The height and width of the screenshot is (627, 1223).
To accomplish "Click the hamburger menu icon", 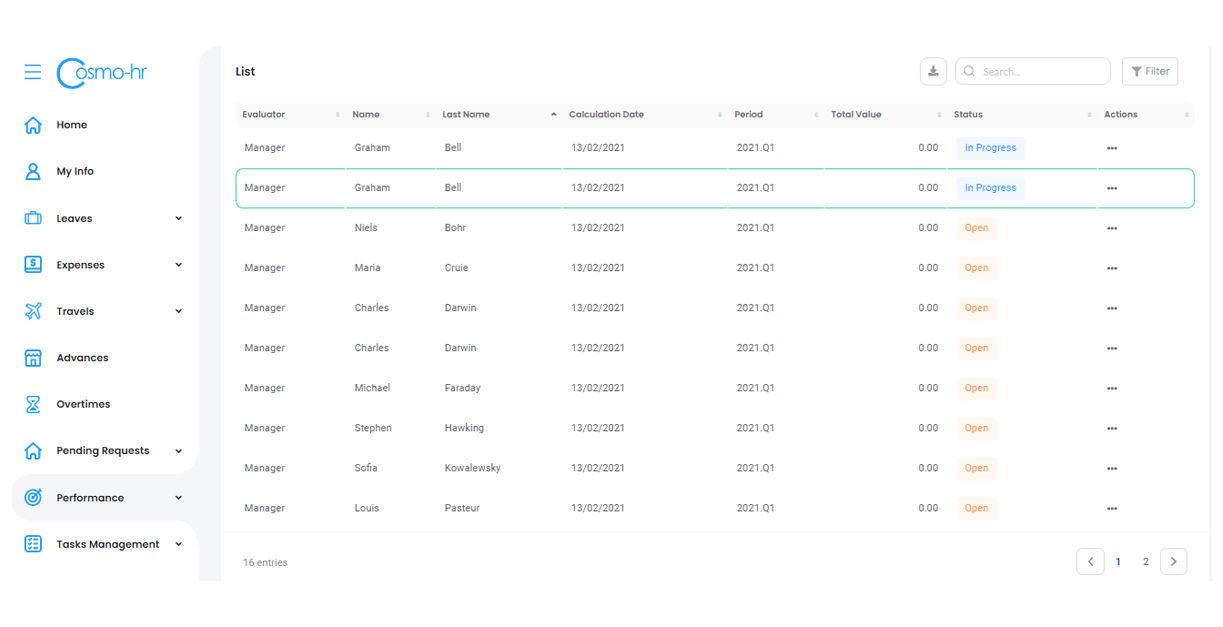I will 33,72.
